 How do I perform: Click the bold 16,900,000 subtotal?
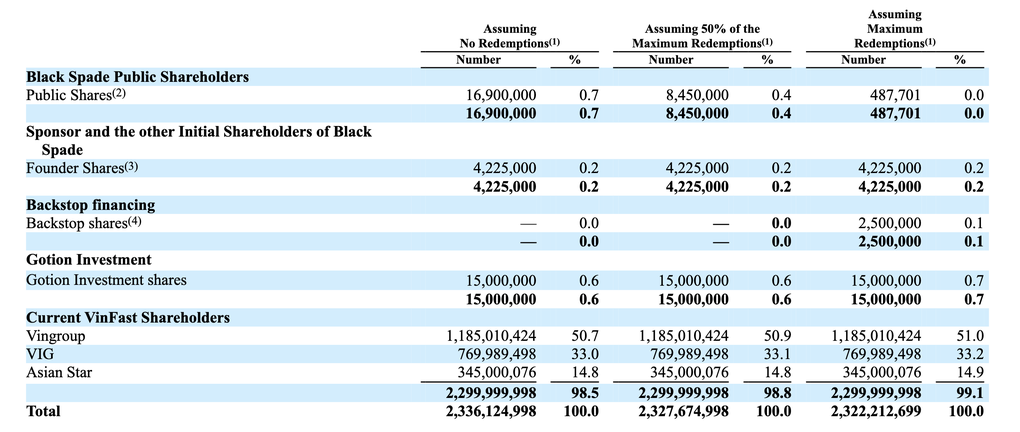502,114
